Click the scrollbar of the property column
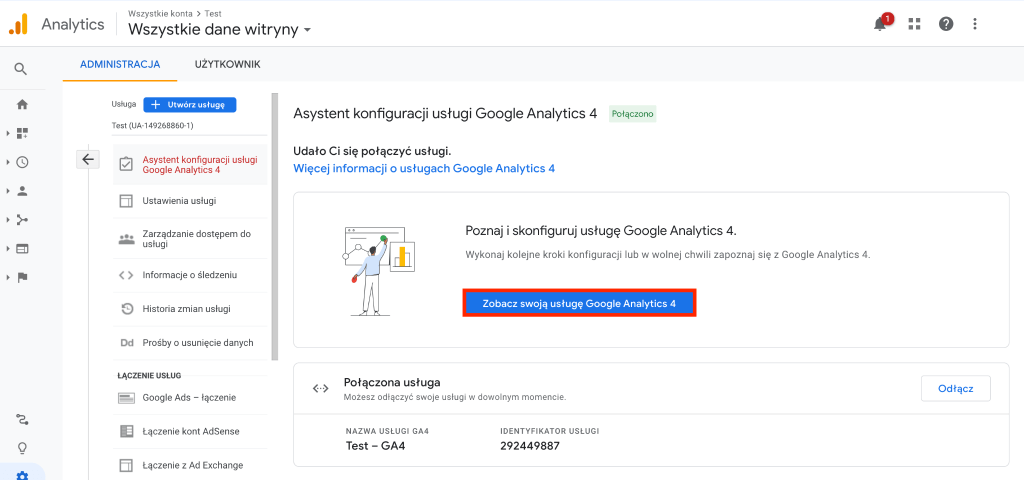This screenshot has width=1024, height=480. point(274,225)
